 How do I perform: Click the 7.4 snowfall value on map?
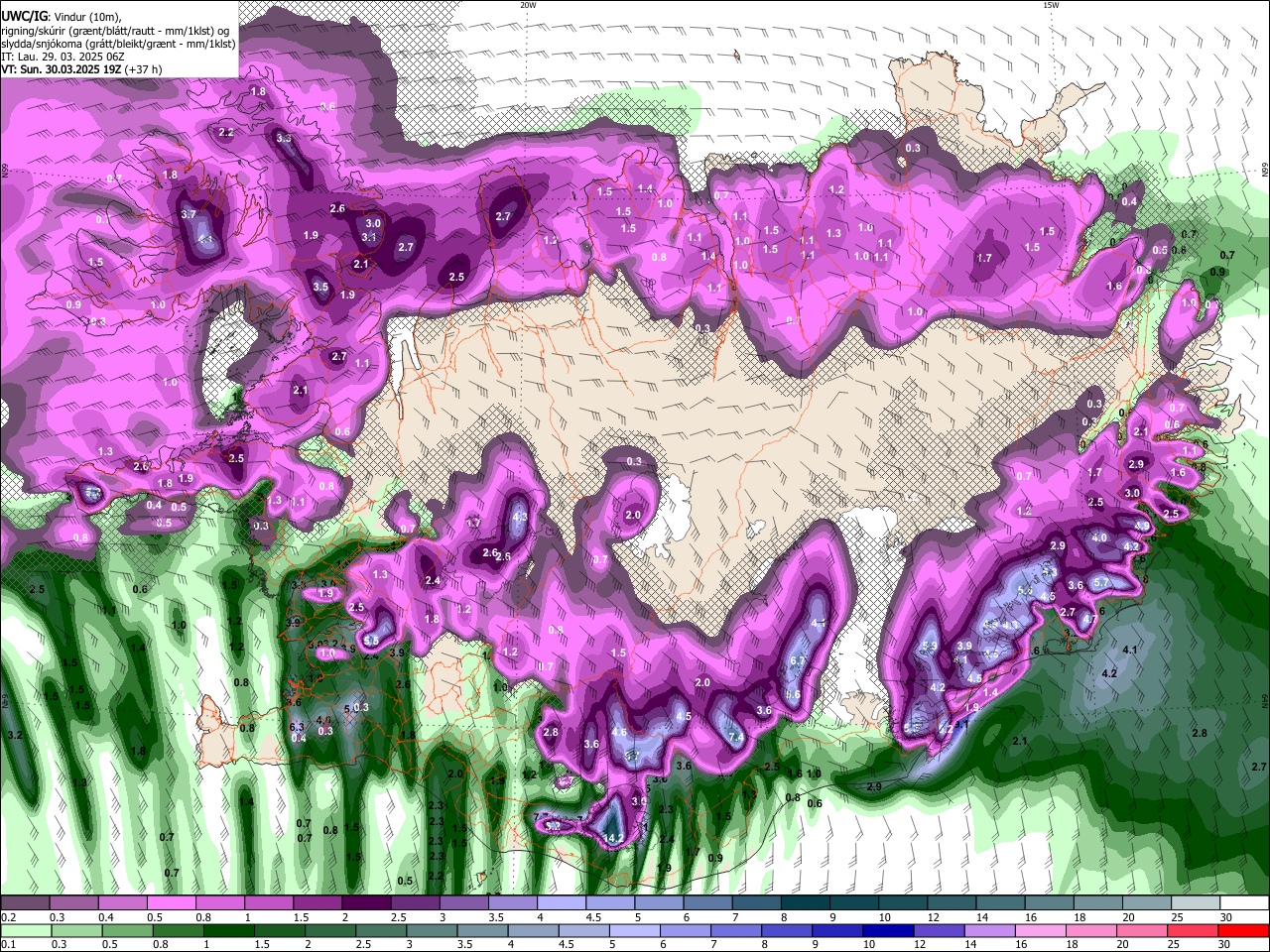735,738
